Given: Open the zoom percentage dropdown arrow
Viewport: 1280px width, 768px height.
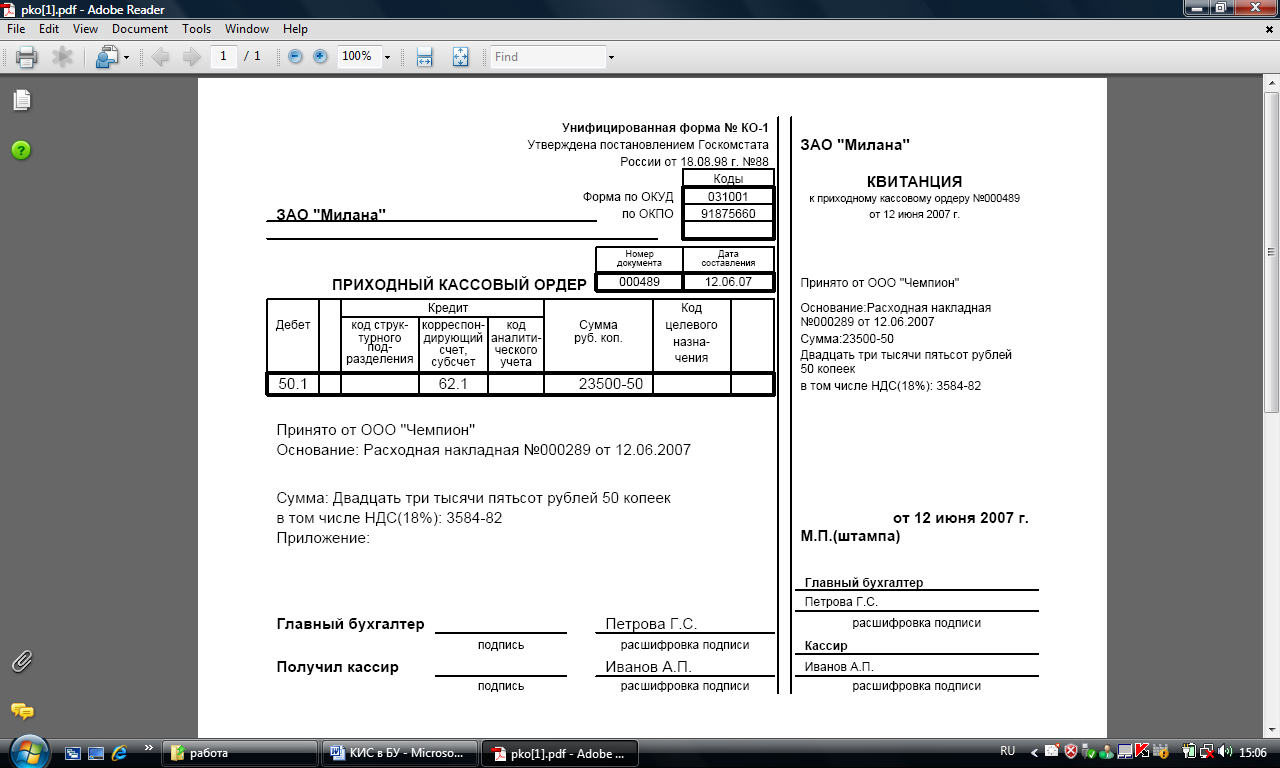Looking at the screenshot, I should [x=387, y=57].
